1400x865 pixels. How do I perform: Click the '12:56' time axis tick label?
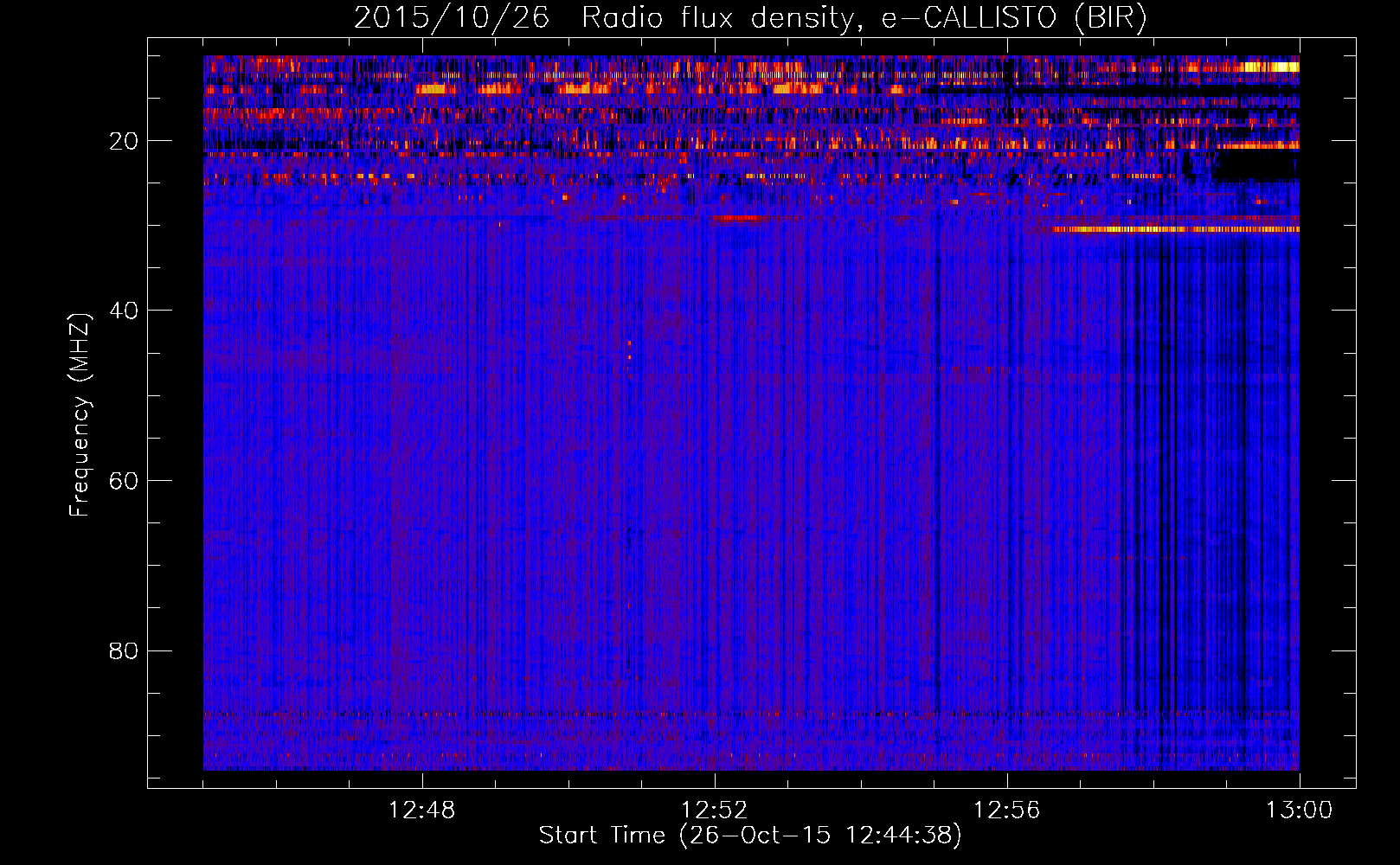[1007, 811]
